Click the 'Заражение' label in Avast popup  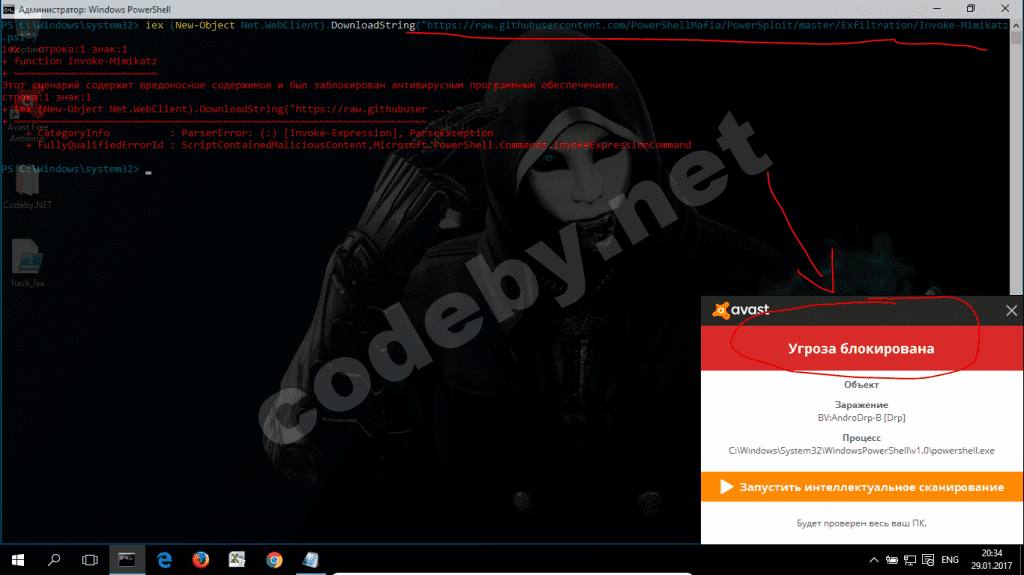[861, 404]
